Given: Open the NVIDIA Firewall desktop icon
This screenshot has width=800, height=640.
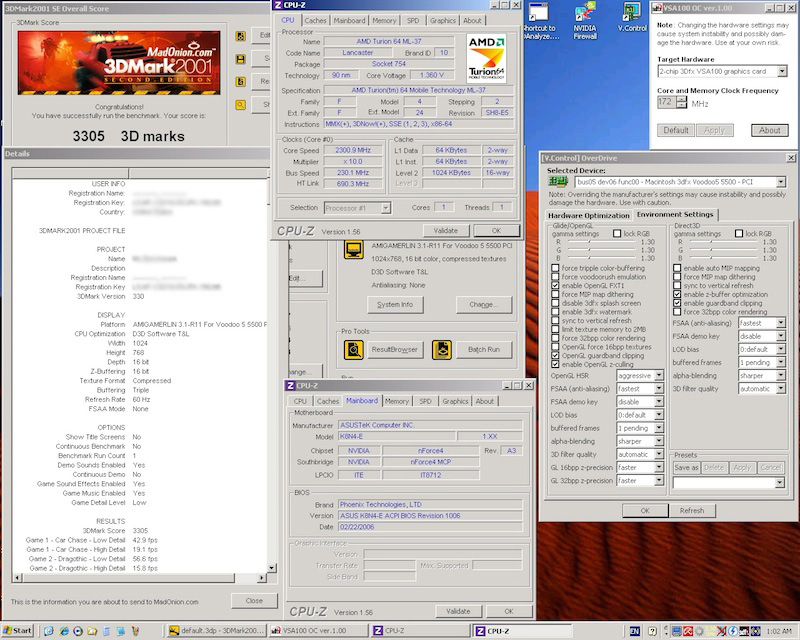Looking at the screenshot, I should pos(585,21).
